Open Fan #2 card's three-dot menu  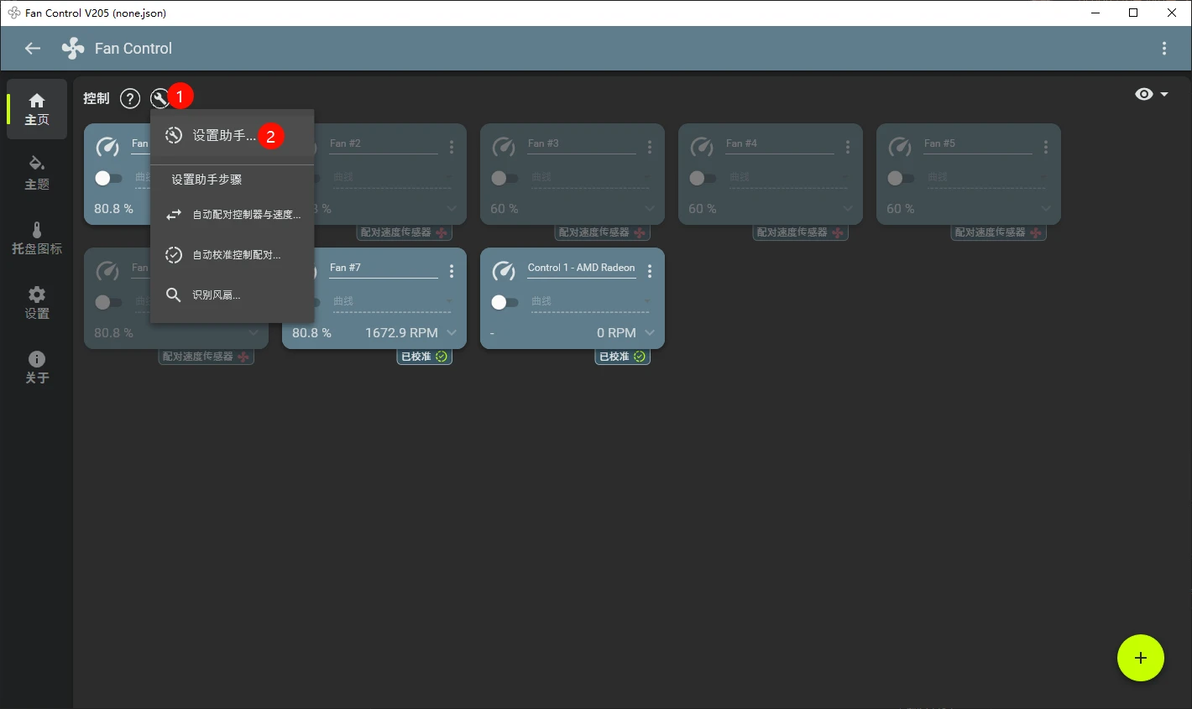452,147
